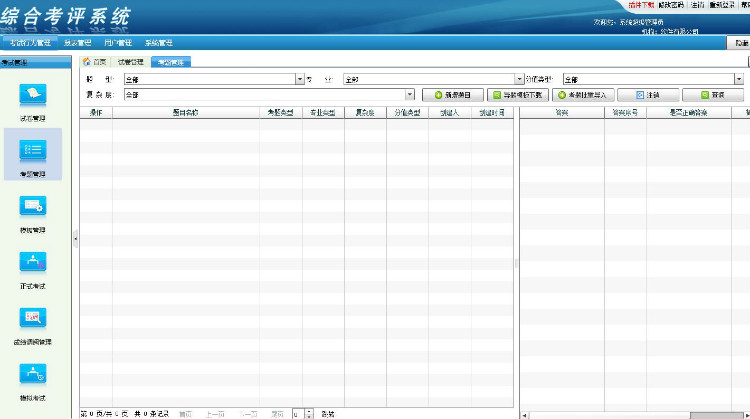
Task: Click the 创建时间 column header
Action: [x=492, y=113]
